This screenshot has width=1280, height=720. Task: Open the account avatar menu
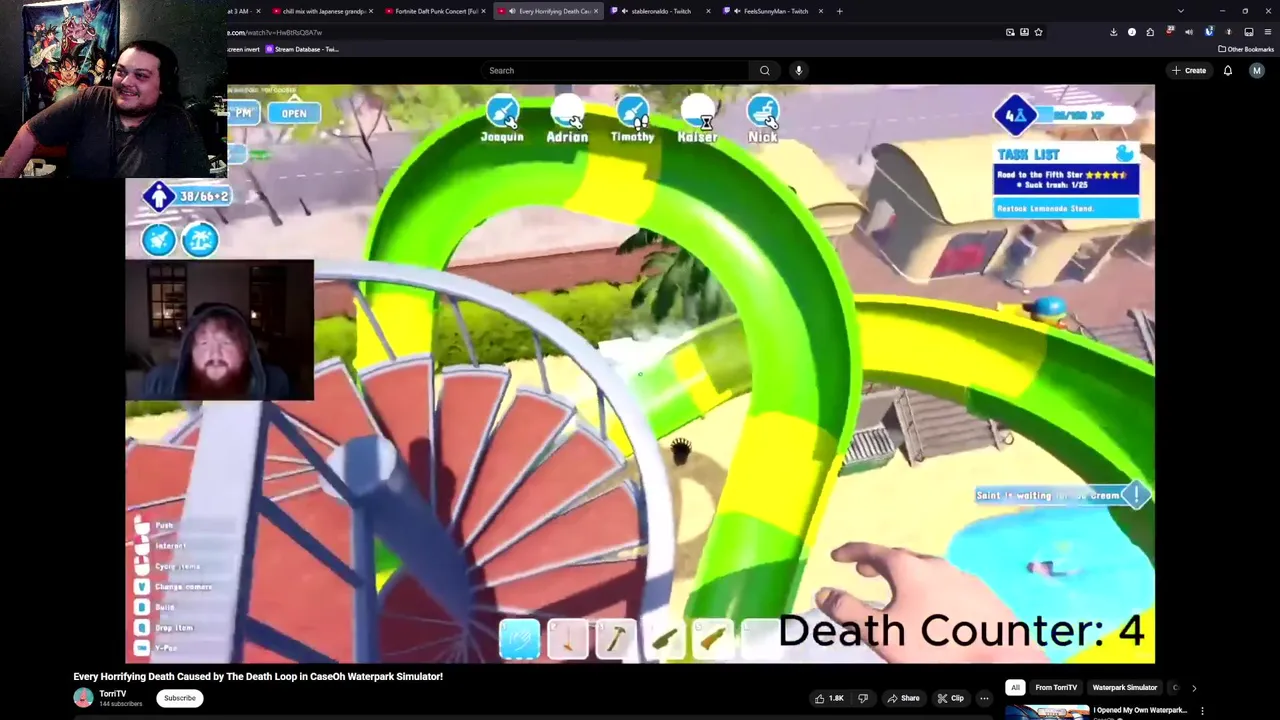1257,70
